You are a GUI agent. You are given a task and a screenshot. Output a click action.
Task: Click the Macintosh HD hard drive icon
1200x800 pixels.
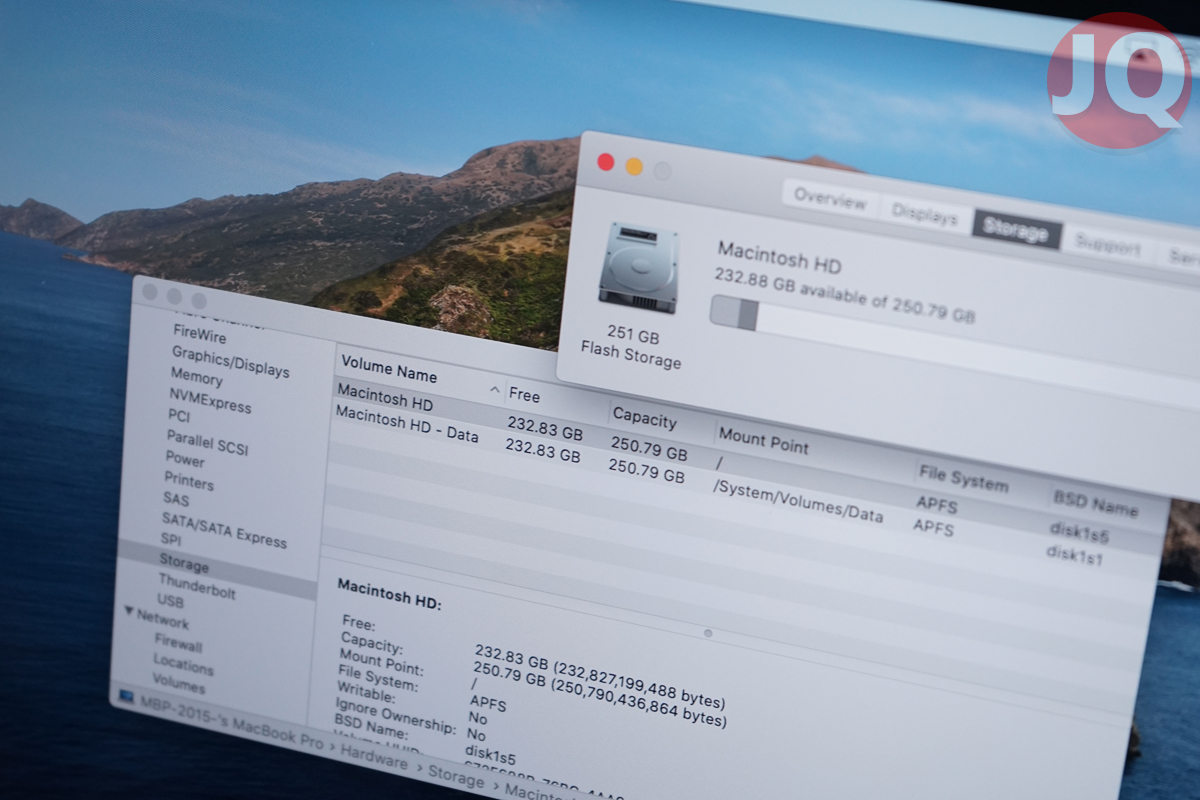(x=639, y=267)
